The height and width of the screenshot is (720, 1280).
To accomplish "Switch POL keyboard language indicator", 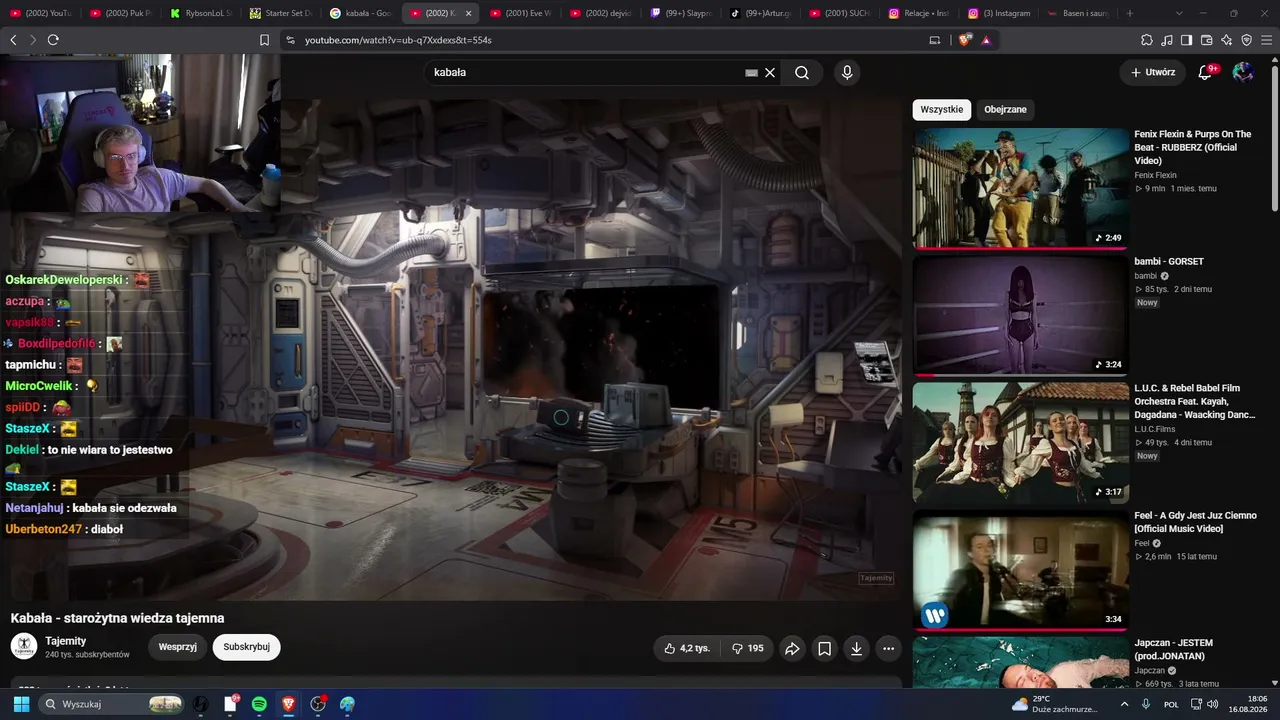I will (x=1171, y=704).
